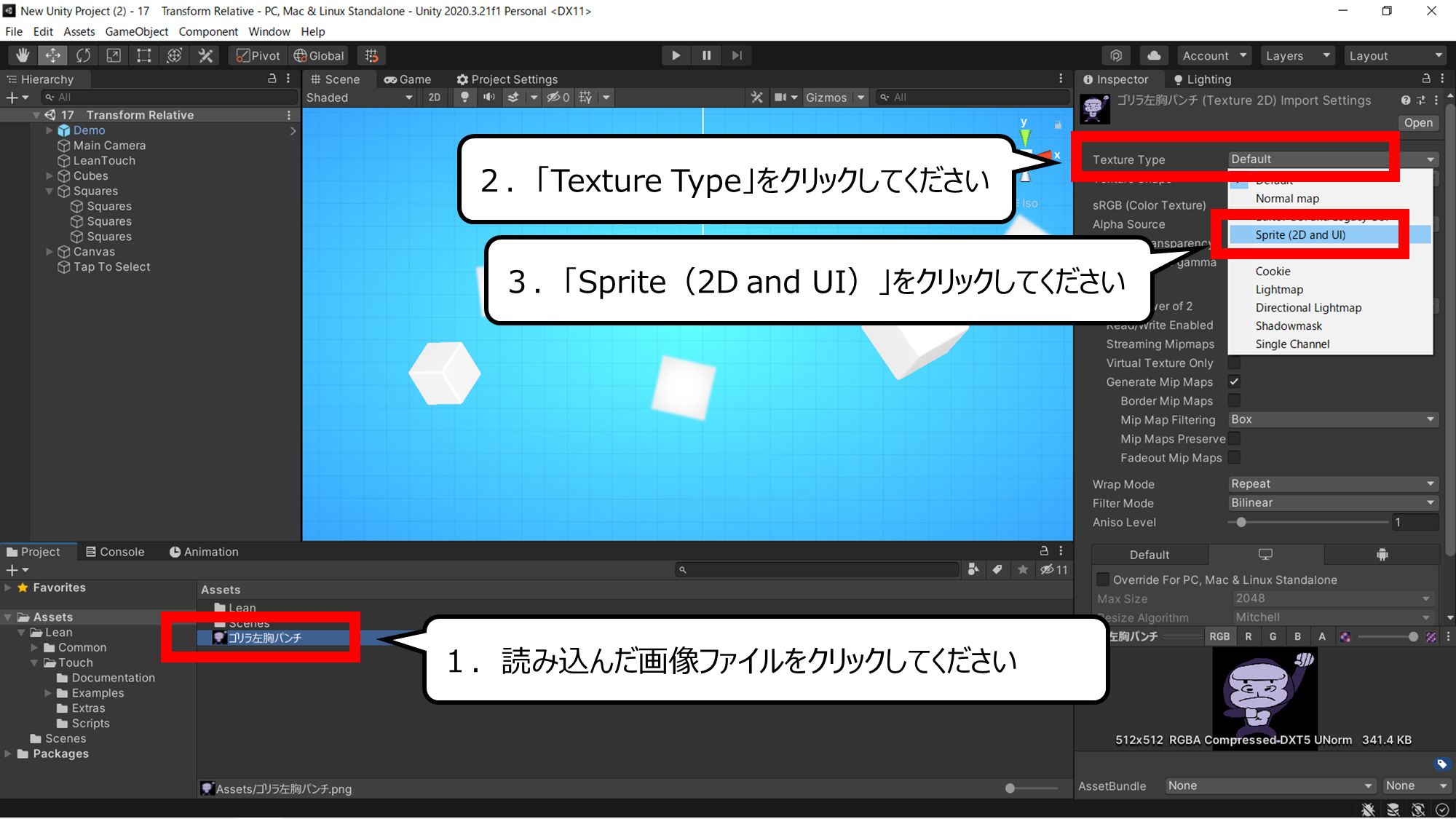Image resolution: width=1456 pixels, height=819 pixels.
Task: Open Wrap Mode Repeat dropdown
Action: tap(1332, 483)
